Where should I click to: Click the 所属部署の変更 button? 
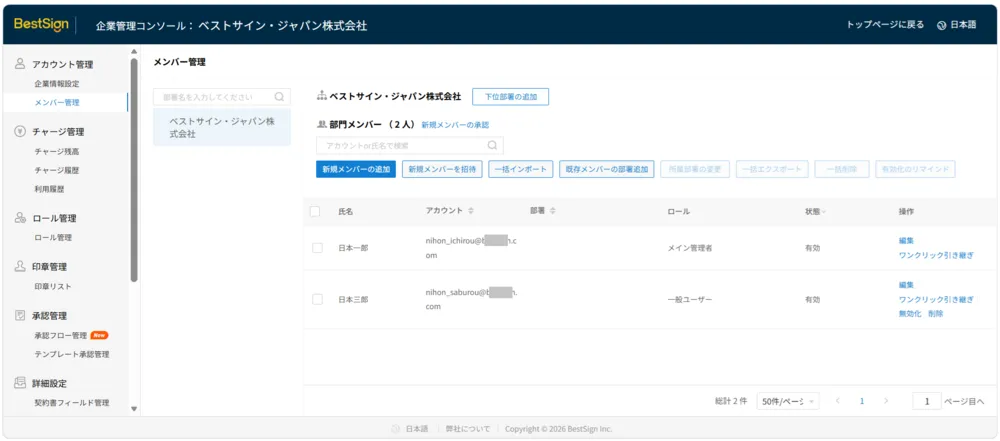point(695,169)
